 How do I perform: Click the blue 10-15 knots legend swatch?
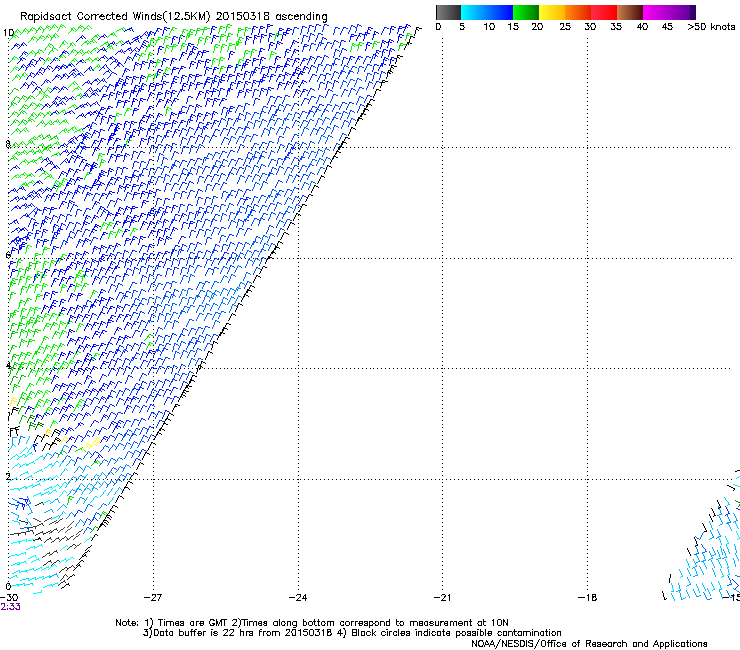tap(500, 12)
